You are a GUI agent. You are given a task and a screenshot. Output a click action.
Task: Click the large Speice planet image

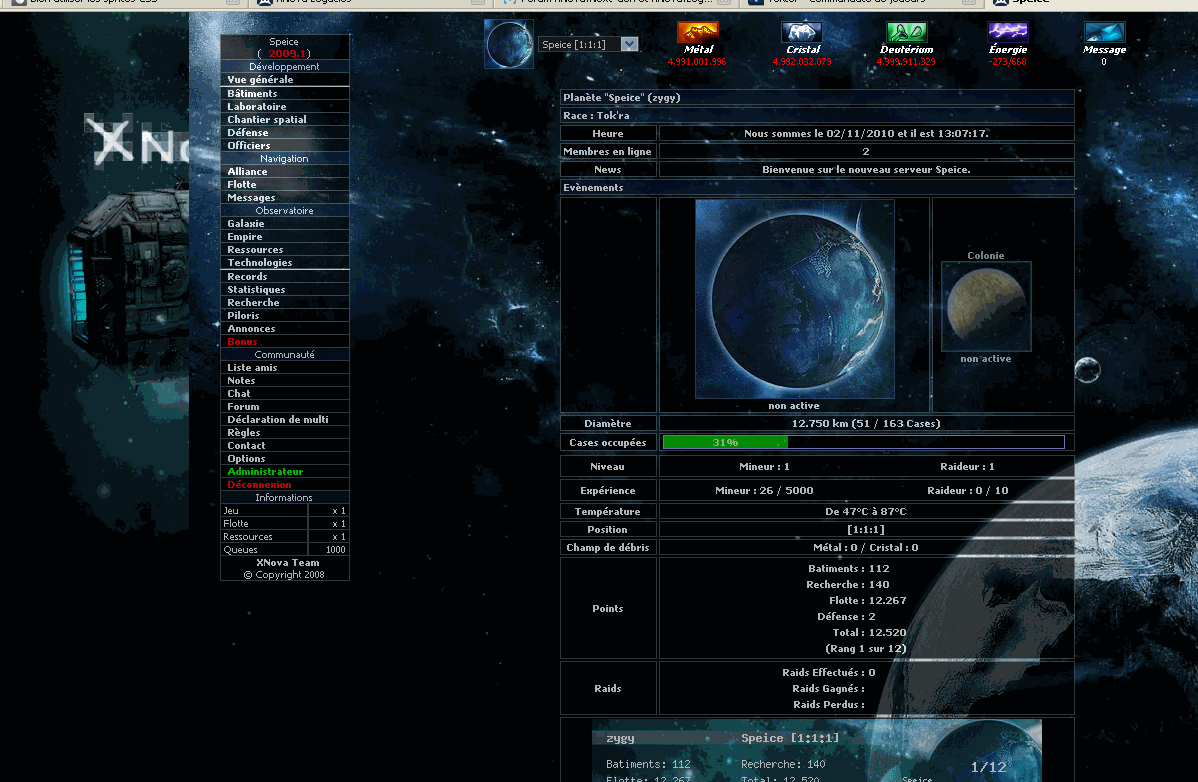coord(795,299)
